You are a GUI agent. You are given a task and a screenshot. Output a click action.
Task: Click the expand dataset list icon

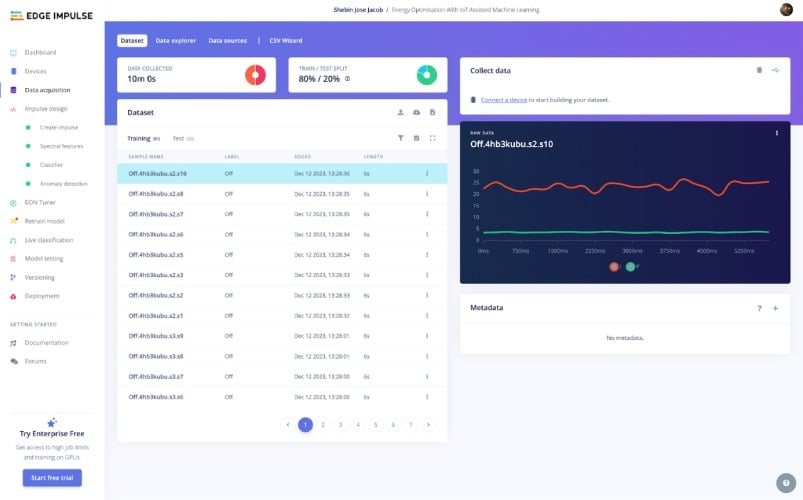coord(433,138)
